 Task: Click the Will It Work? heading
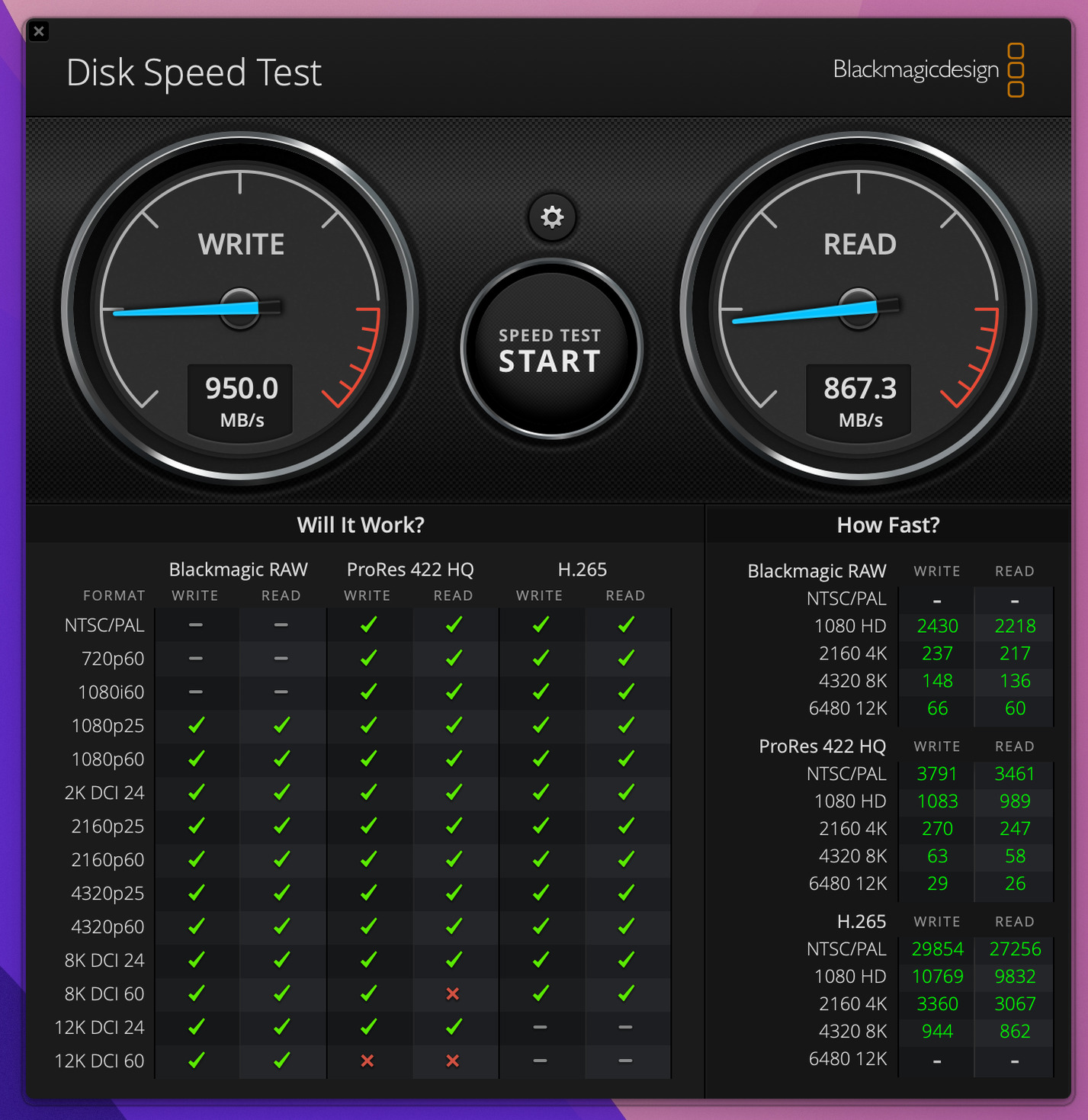tap(361, 525)
